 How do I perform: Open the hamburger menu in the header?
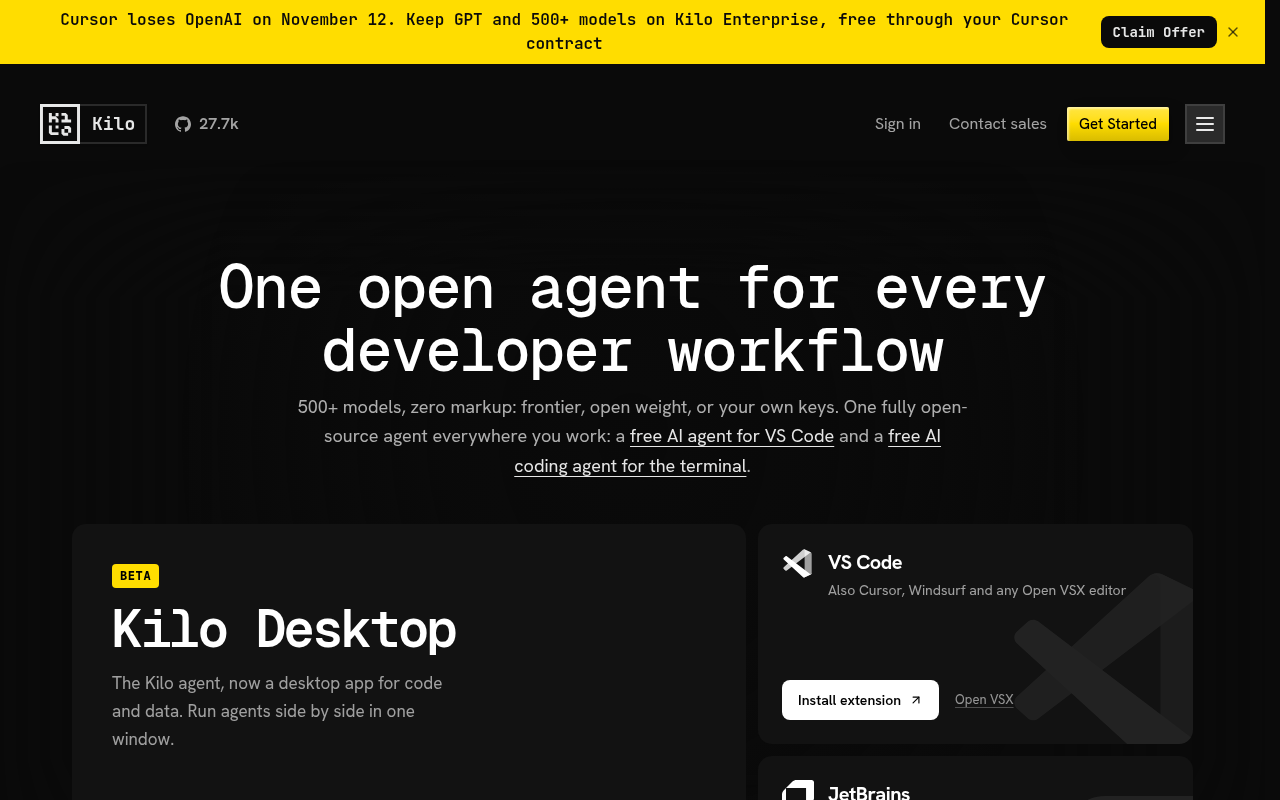point(1205,124)
